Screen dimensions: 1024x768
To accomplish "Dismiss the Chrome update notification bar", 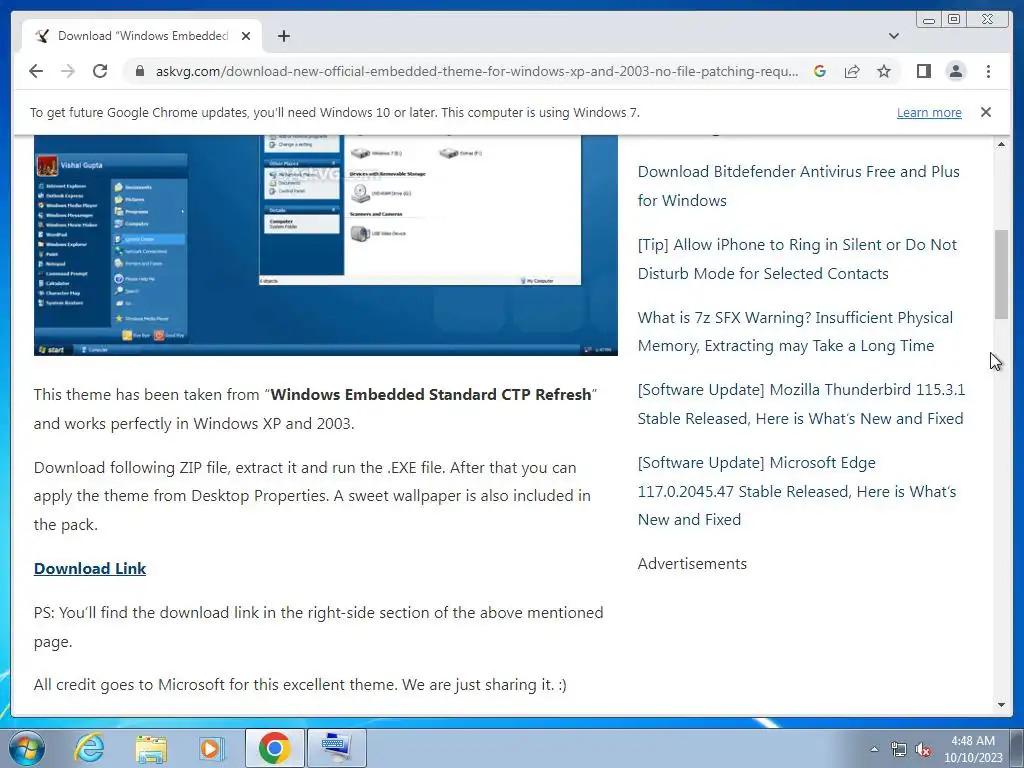I will pos(985,112).
